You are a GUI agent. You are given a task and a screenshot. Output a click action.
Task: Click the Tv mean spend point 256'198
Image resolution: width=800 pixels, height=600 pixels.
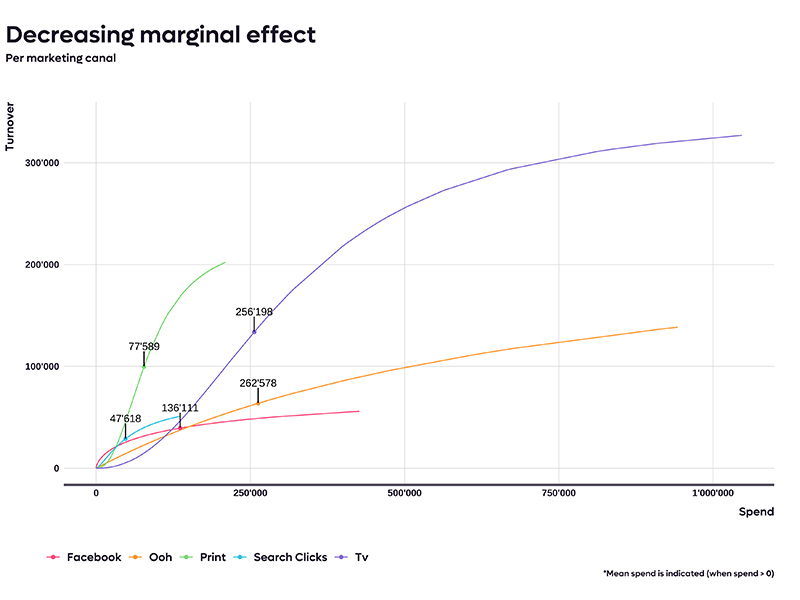254,332
